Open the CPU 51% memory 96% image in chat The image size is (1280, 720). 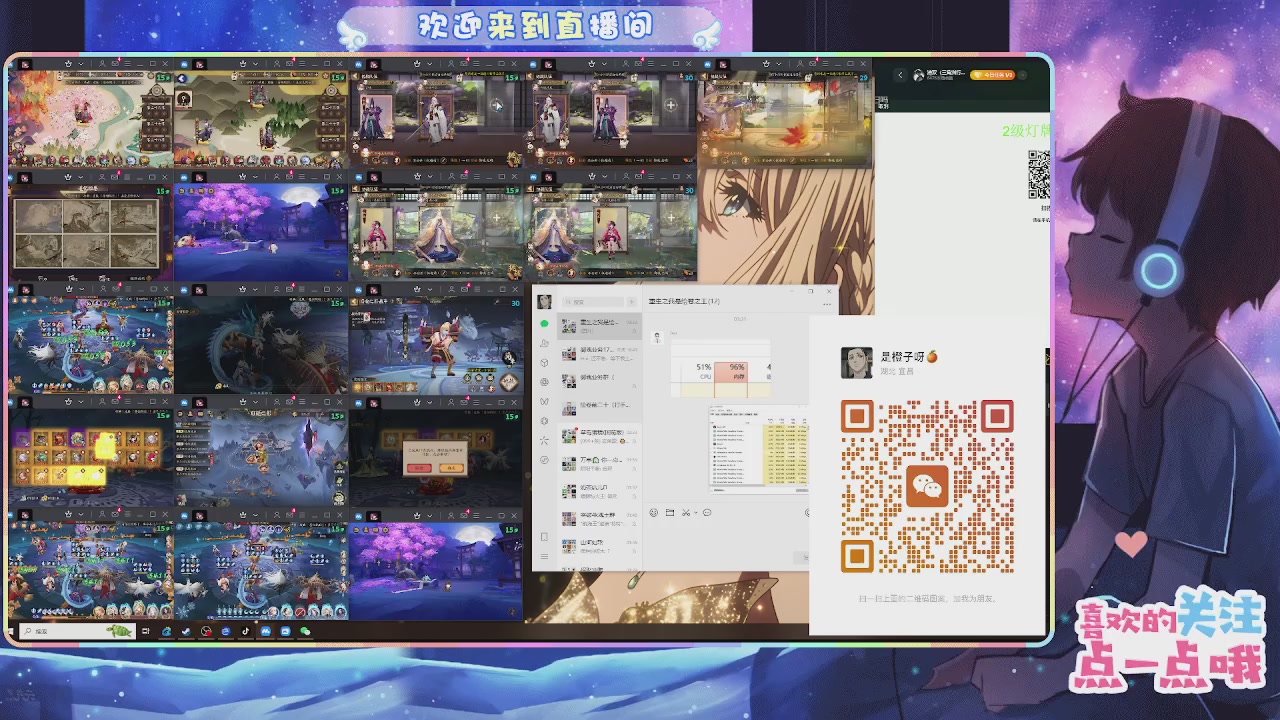721,368
